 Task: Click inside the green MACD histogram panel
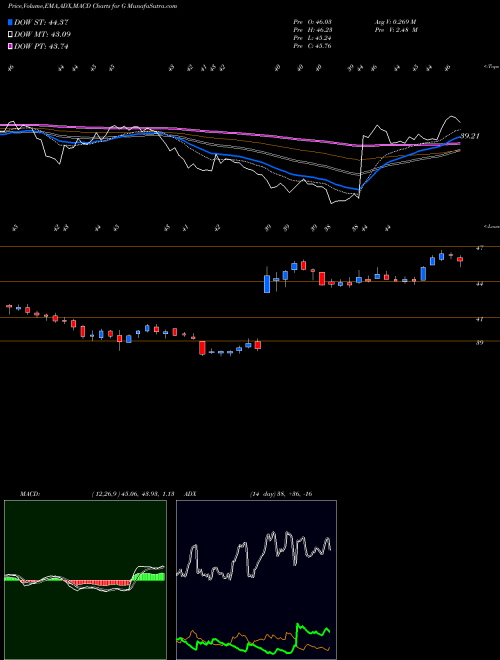[x=85, y=580]
